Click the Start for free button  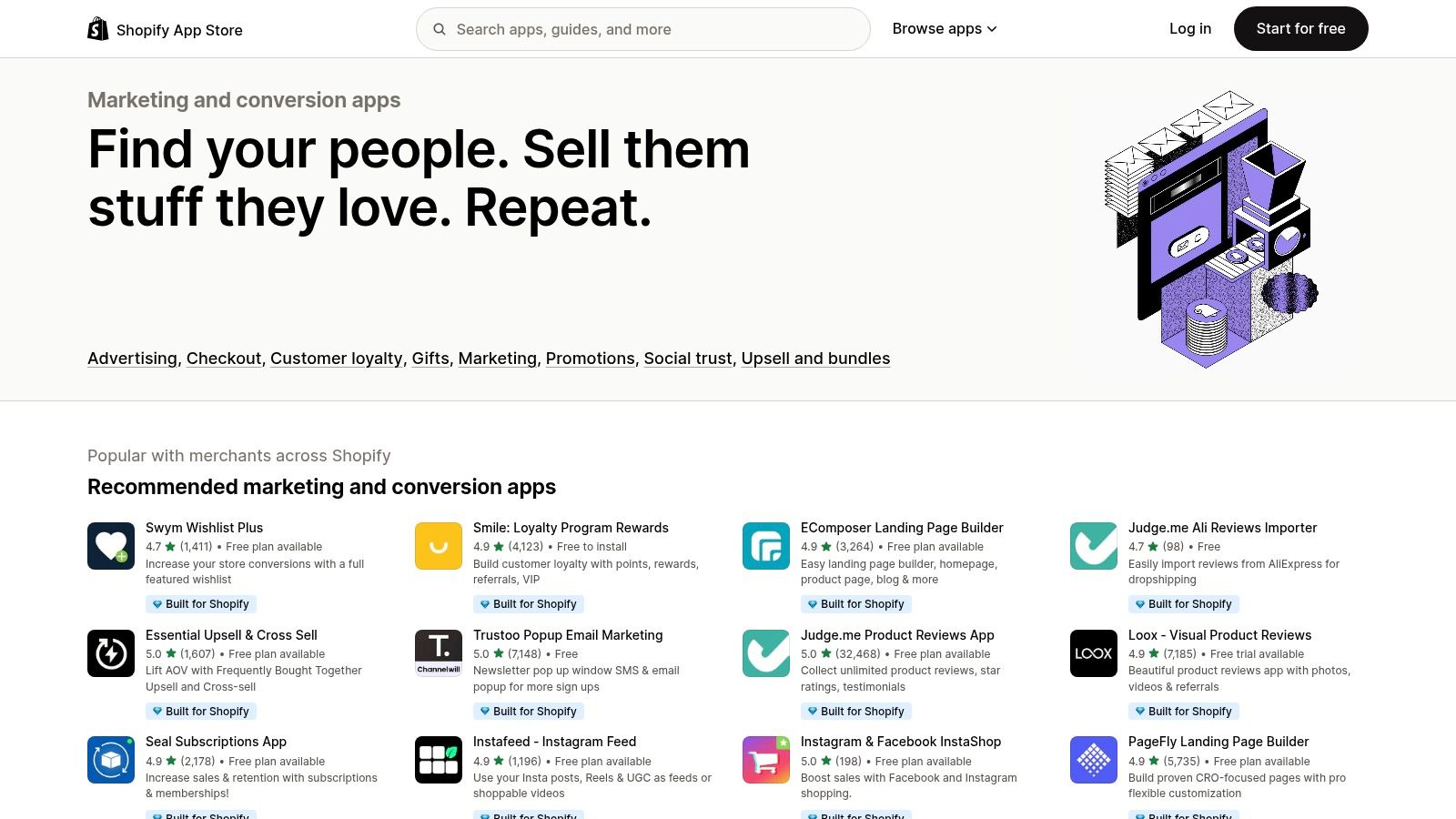[1299, 28]
